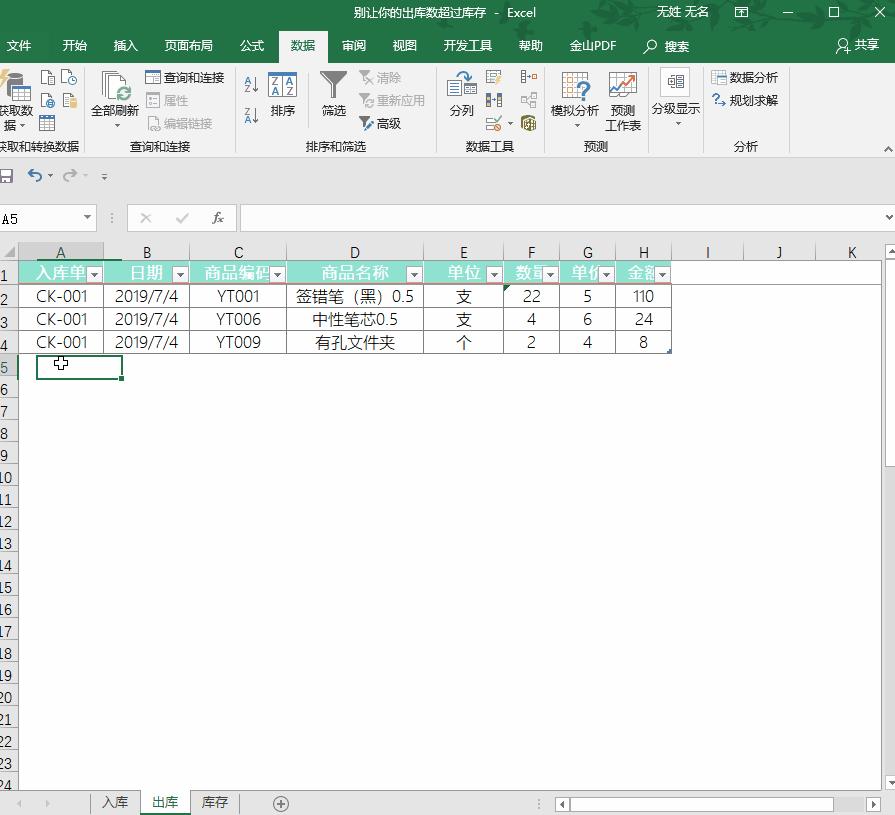
Task: Open the 公式 ribbon tab
Action: (251, 45)
